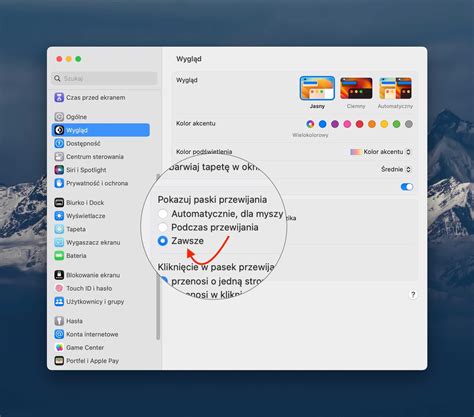The height and width of the screenshot is (417, 474).
Task: Select the Wielokolorowy accent color
Action: [x=310, y=124]
